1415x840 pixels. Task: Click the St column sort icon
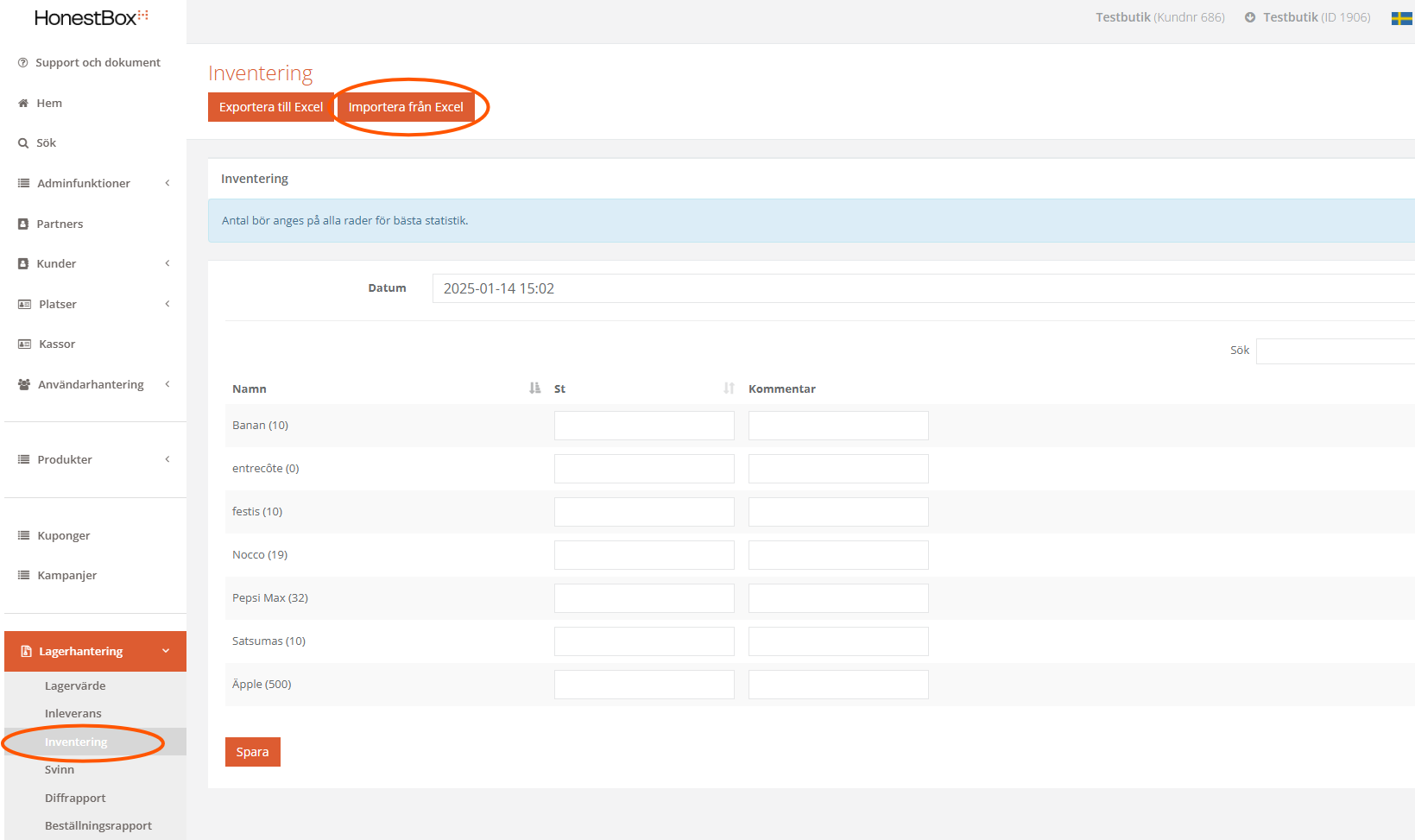[729, 388]
